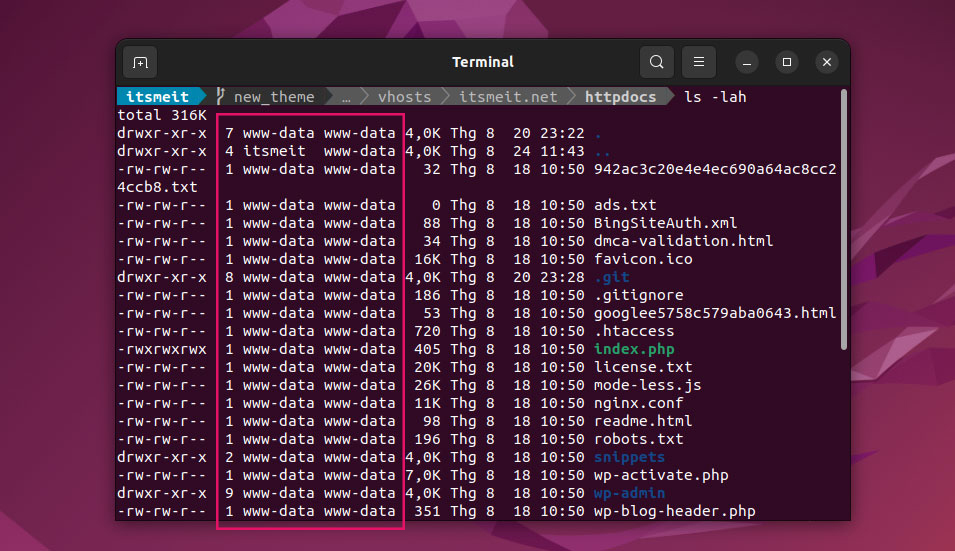Click the Terminal title in header bar
955x551 pixels.
click(483, 62)
